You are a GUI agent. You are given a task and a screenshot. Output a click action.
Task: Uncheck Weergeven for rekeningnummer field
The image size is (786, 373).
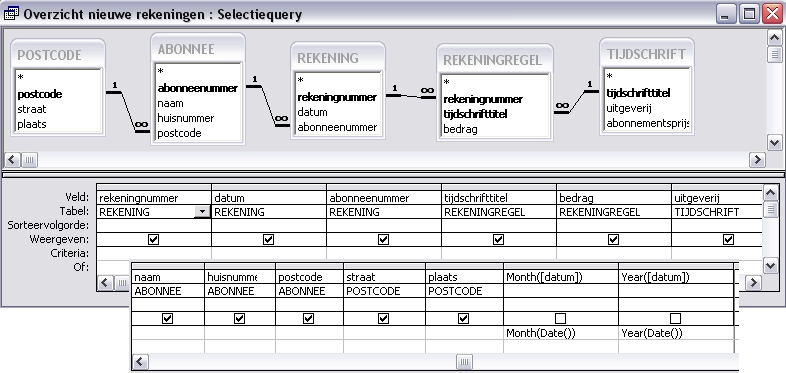pos(153,240)
